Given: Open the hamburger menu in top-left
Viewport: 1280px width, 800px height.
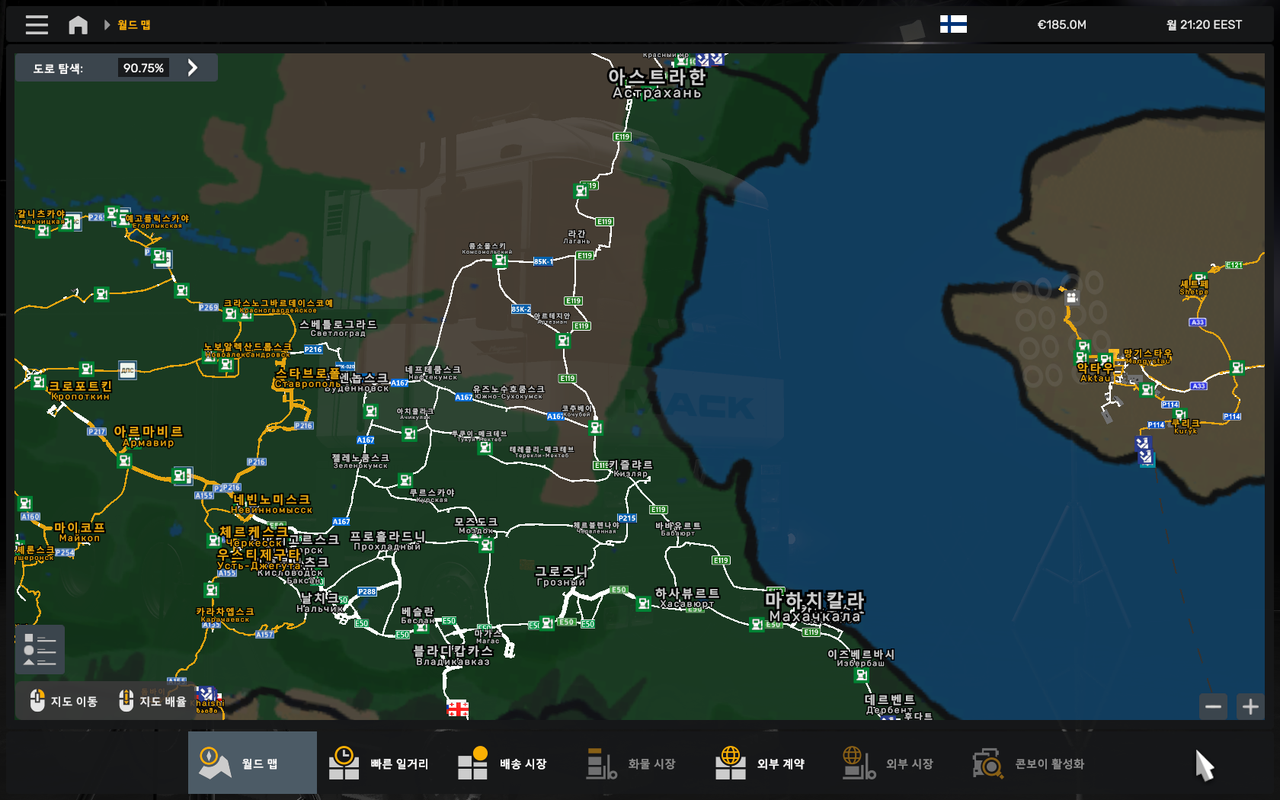Looking at the screenshot, I should pos(36,25).
